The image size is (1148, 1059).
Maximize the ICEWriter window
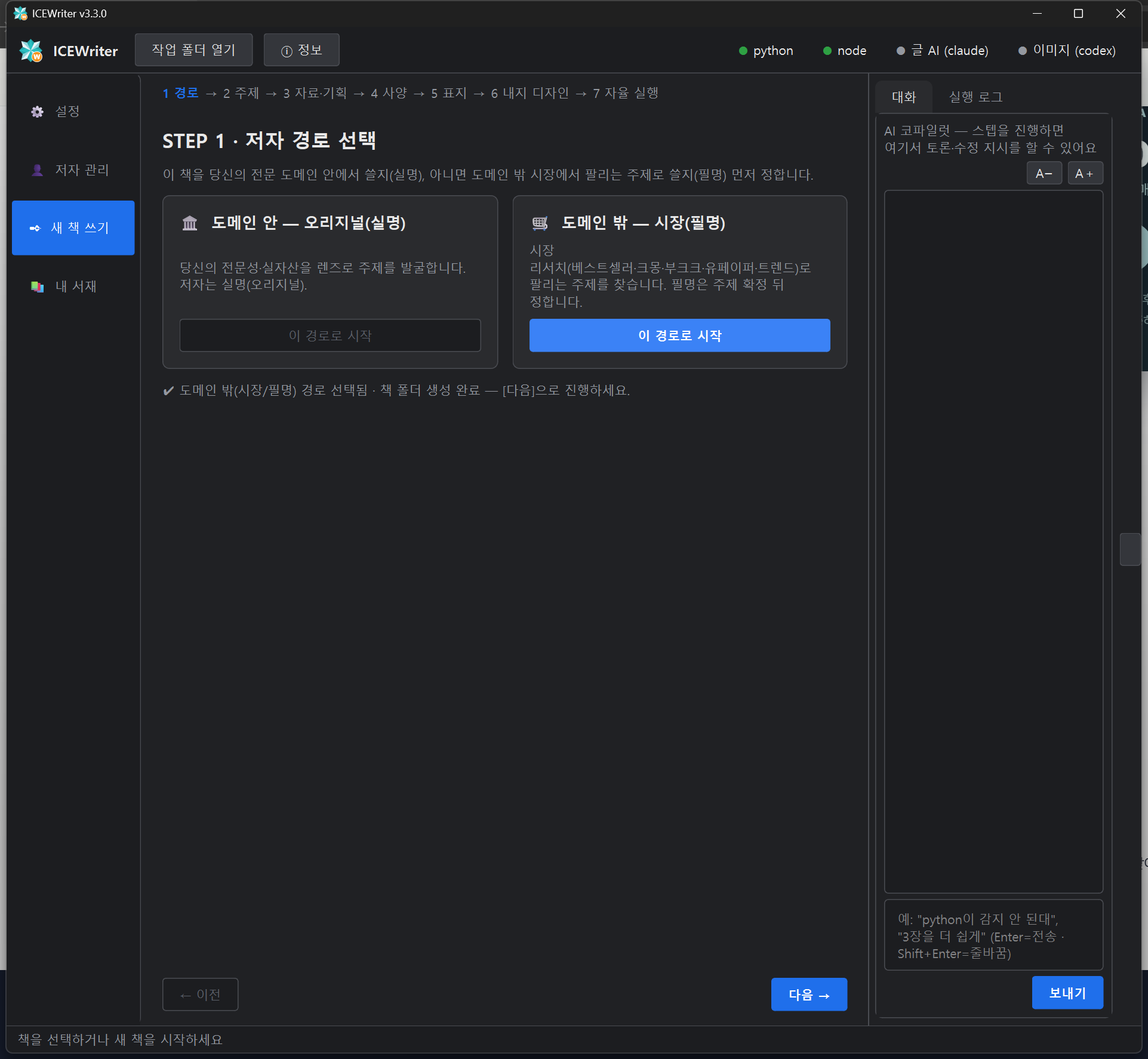1078,13
